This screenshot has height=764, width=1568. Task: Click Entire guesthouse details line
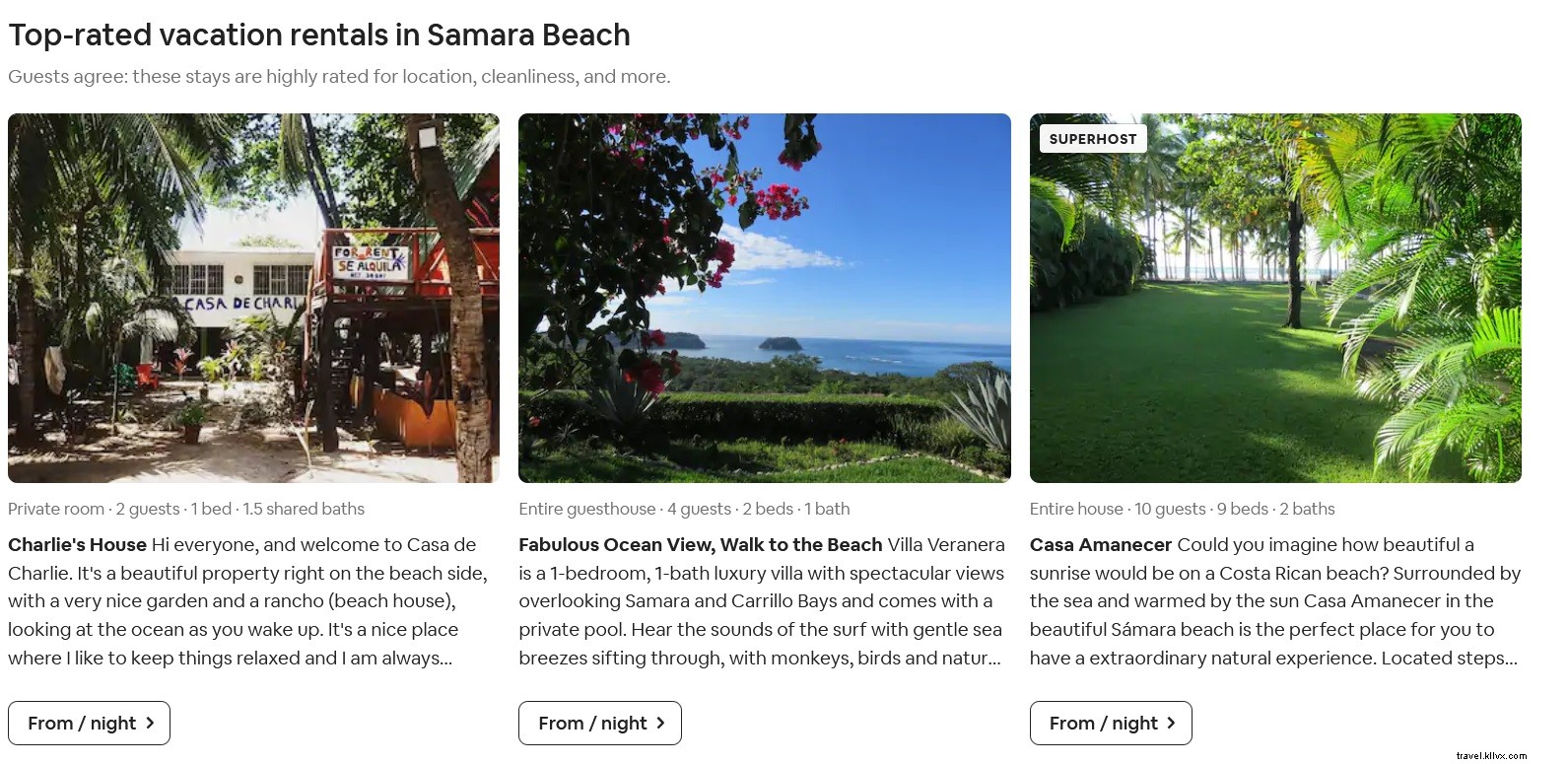click(682, 509)
